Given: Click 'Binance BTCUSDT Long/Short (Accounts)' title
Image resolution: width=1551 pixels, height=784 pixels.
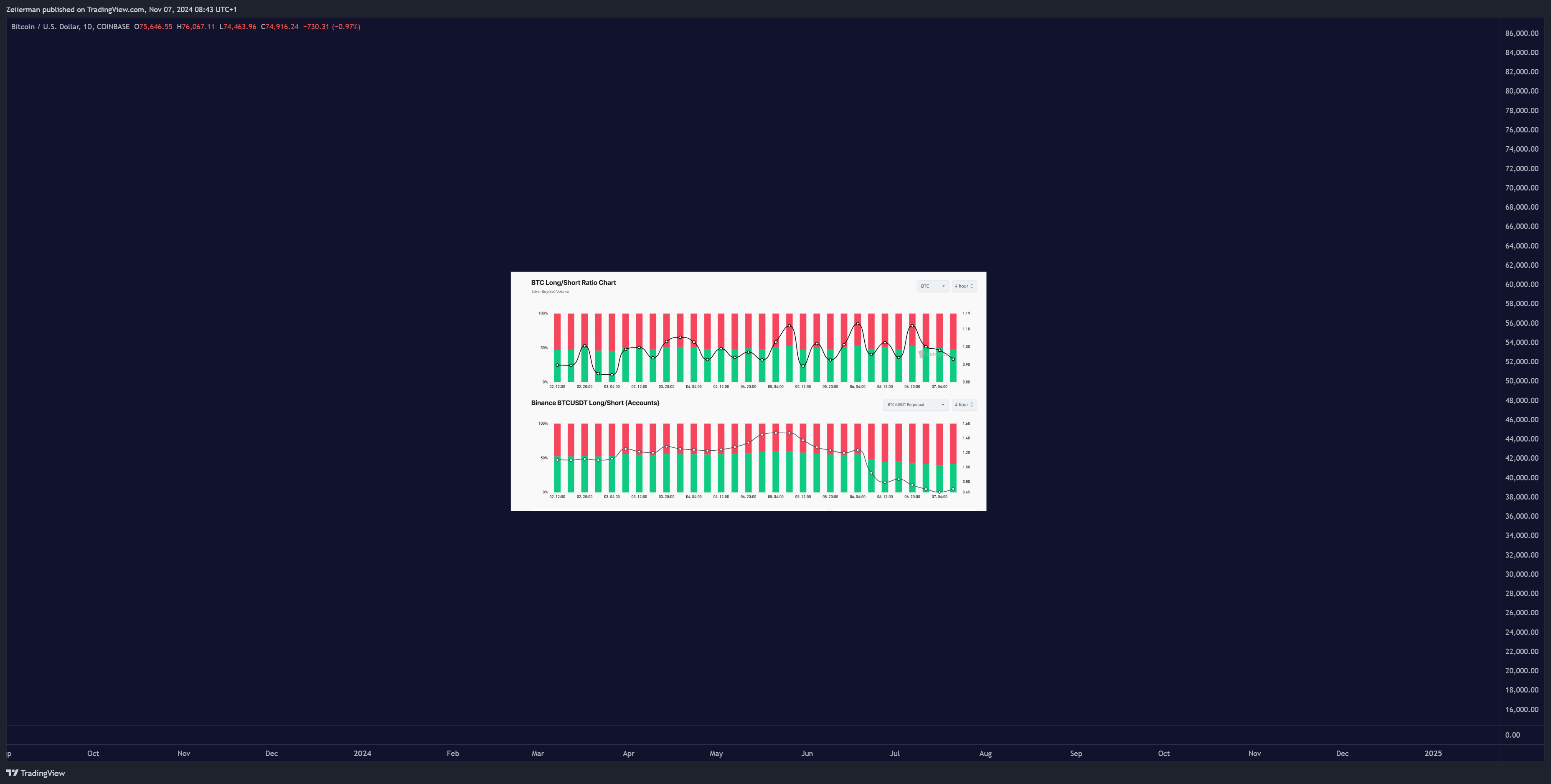Looking at the screenshot, I should point(595,403).
